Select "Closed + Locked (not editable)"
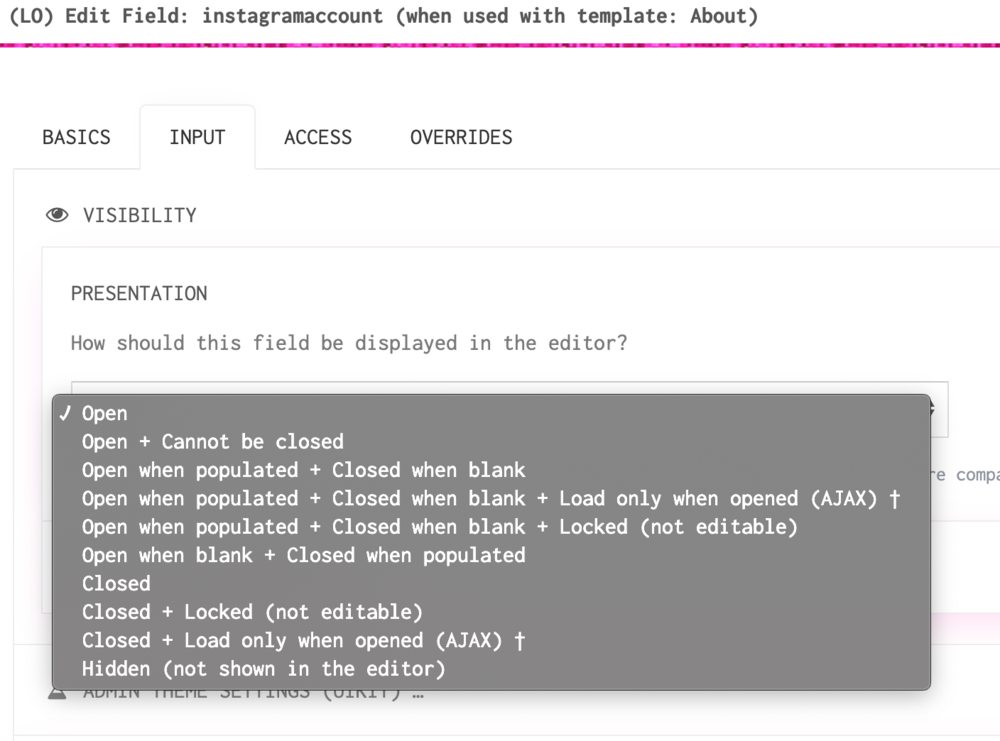Image resolution: width=1000 pixels, height=741 pixels. click(x=252, y=612)
